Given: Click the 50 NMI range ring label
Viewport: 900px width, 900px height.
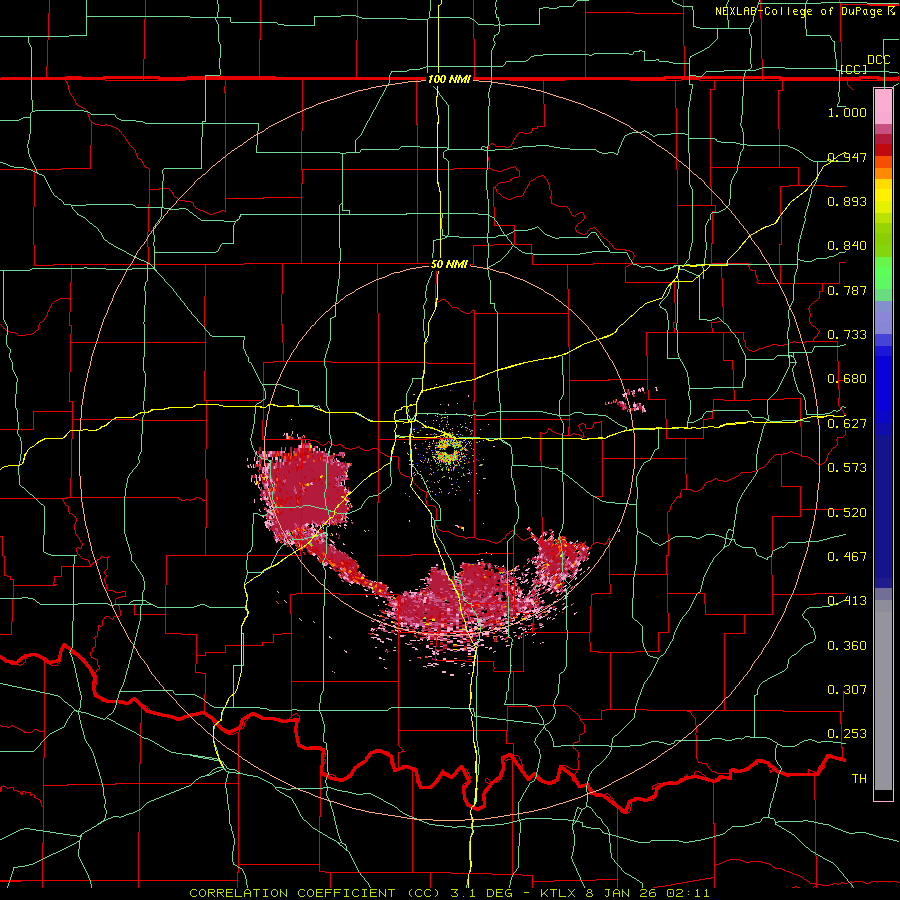Looking at the screenshot, I should coord(449,265).
